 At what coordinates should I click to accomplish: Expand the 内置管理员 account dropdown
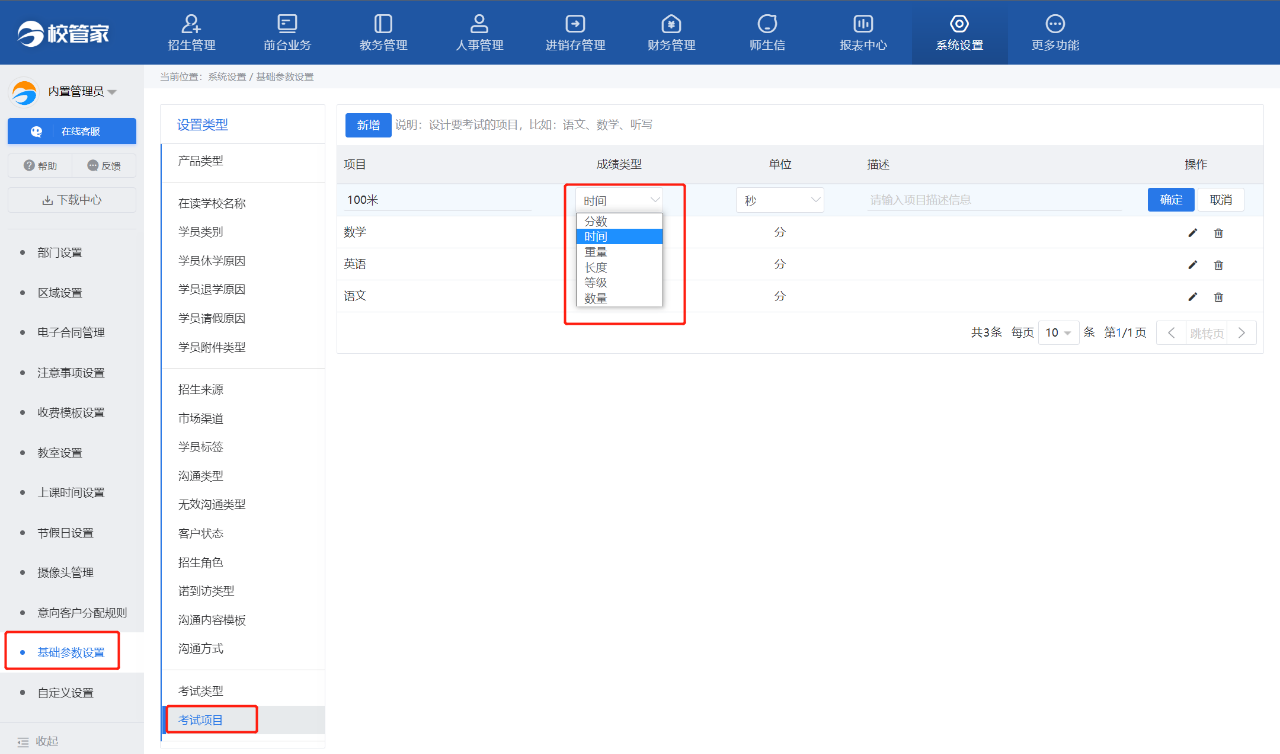tap(112, 92)
